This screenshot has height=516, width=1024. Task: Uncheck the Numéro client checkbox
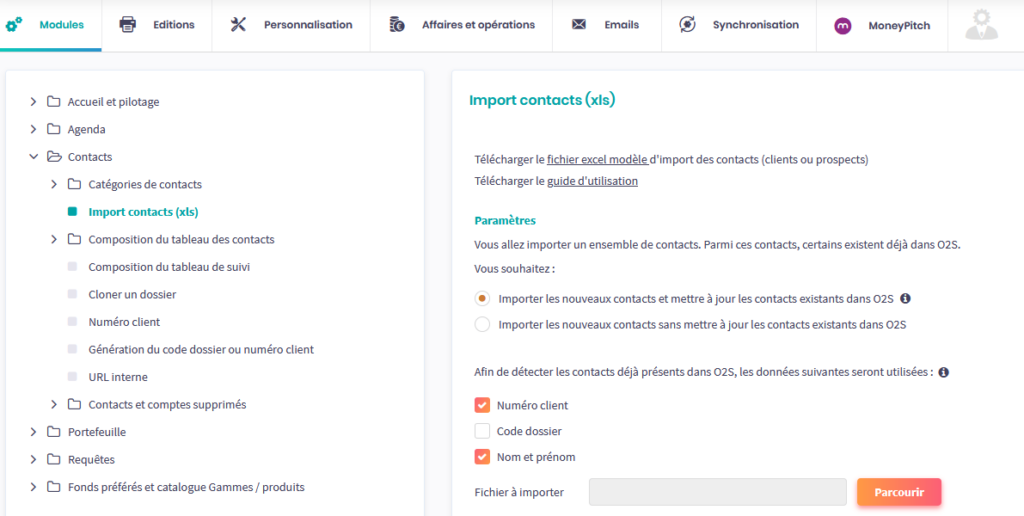tap(482, 405)
